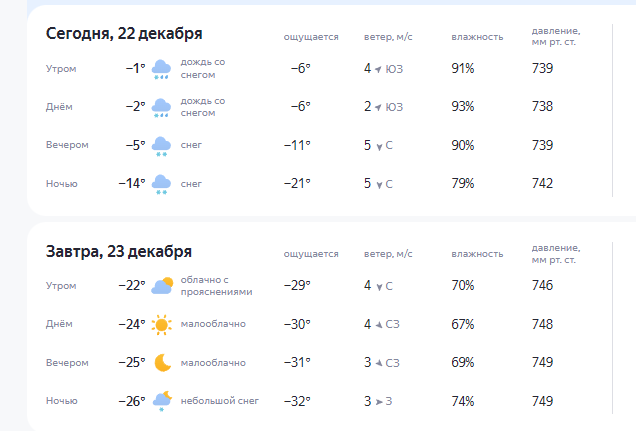The height and width of the screenshot is (431, 636).
Task: Click tomorrow's 'влажность' column header
Action: [x=476, y=254]
